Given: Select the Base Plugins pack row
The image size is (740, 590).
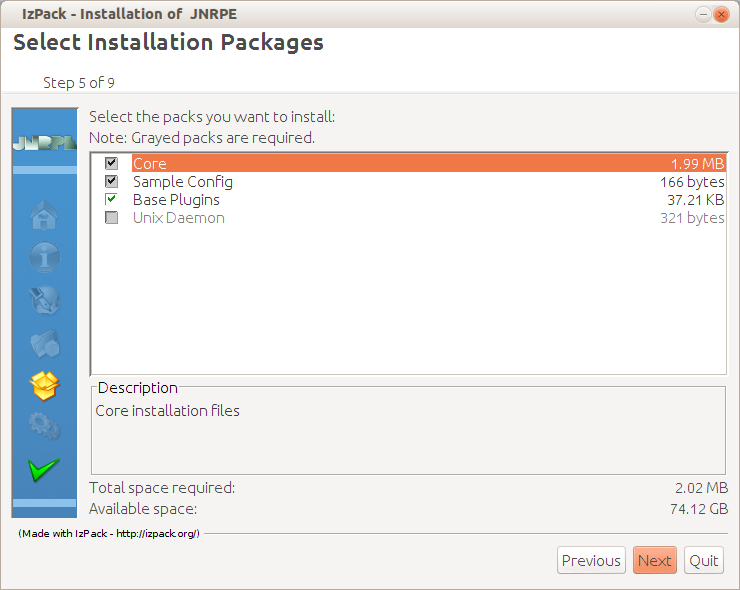Looking at the screenshot, I should (176, 200).
